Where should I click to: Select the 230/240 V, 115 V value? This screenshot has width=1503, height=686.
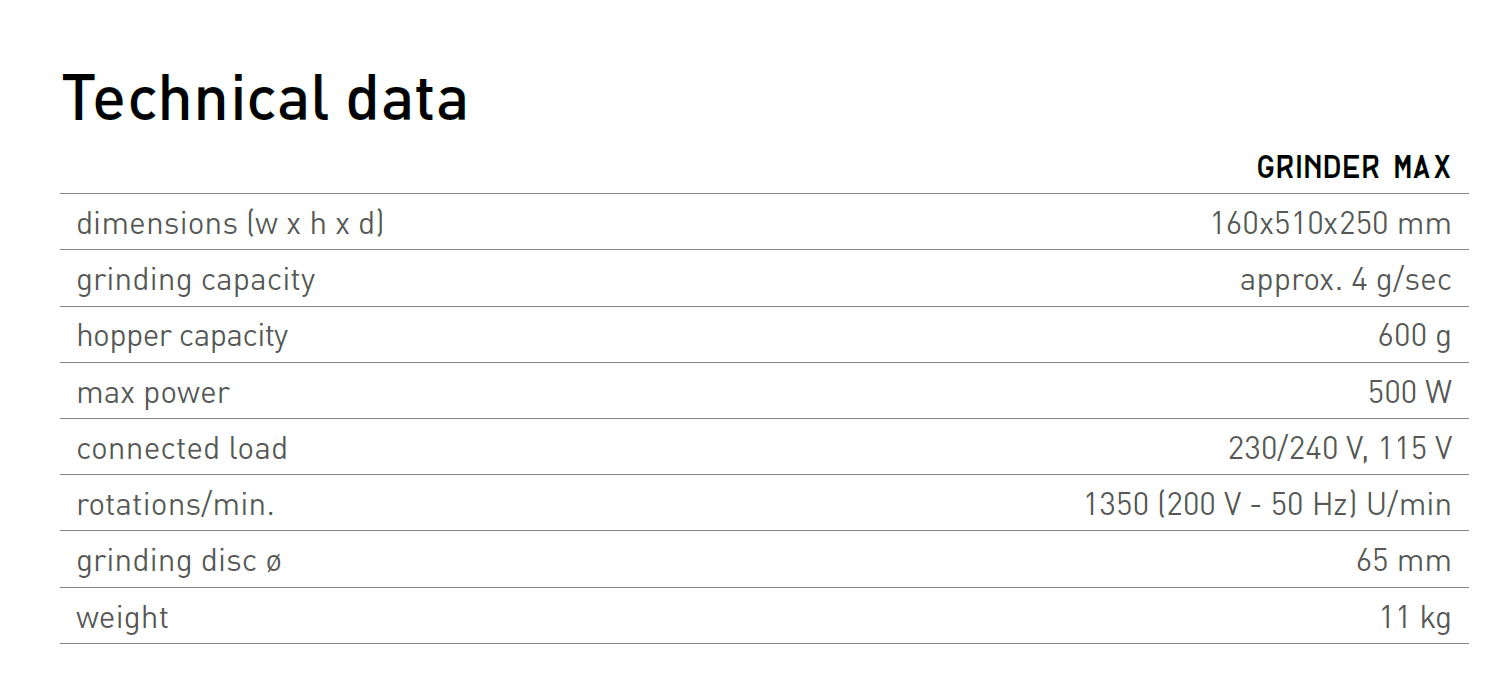pyautogui.click(x=1340, y=448)
